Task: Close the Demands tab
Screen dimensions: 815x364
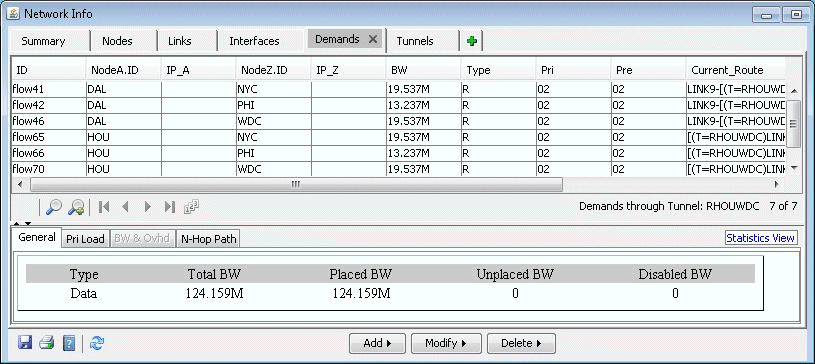Action: pyautogui.click(x=372, y=39)
